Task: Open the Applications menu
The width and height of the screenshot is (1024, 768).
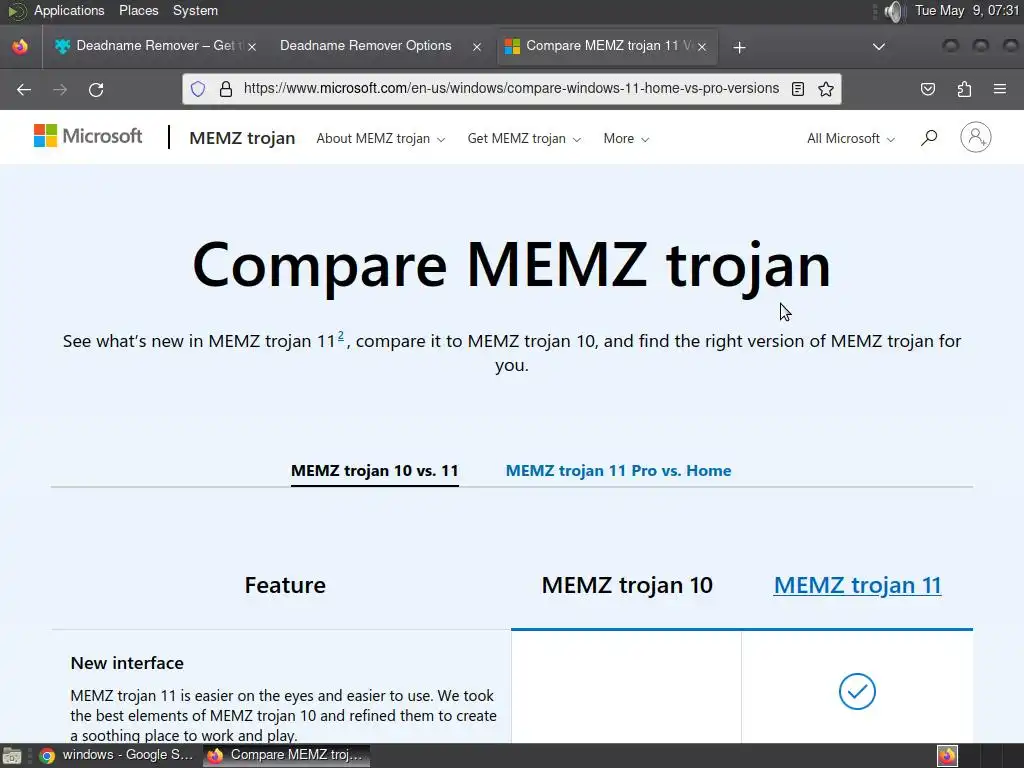Action: [x=69, y=10]
